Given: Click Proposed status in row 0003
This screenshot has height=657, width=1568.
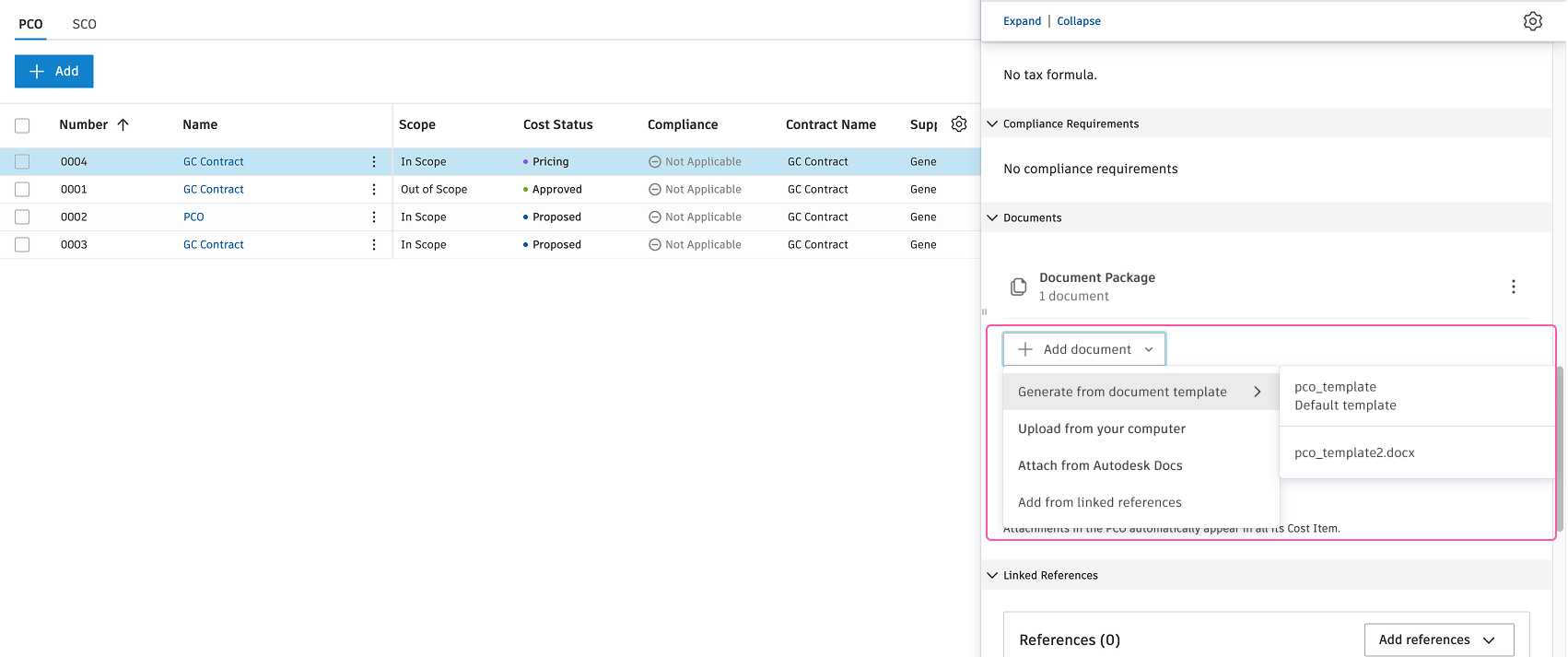Looking at the screenshot, I should click(x=556, y=244).
